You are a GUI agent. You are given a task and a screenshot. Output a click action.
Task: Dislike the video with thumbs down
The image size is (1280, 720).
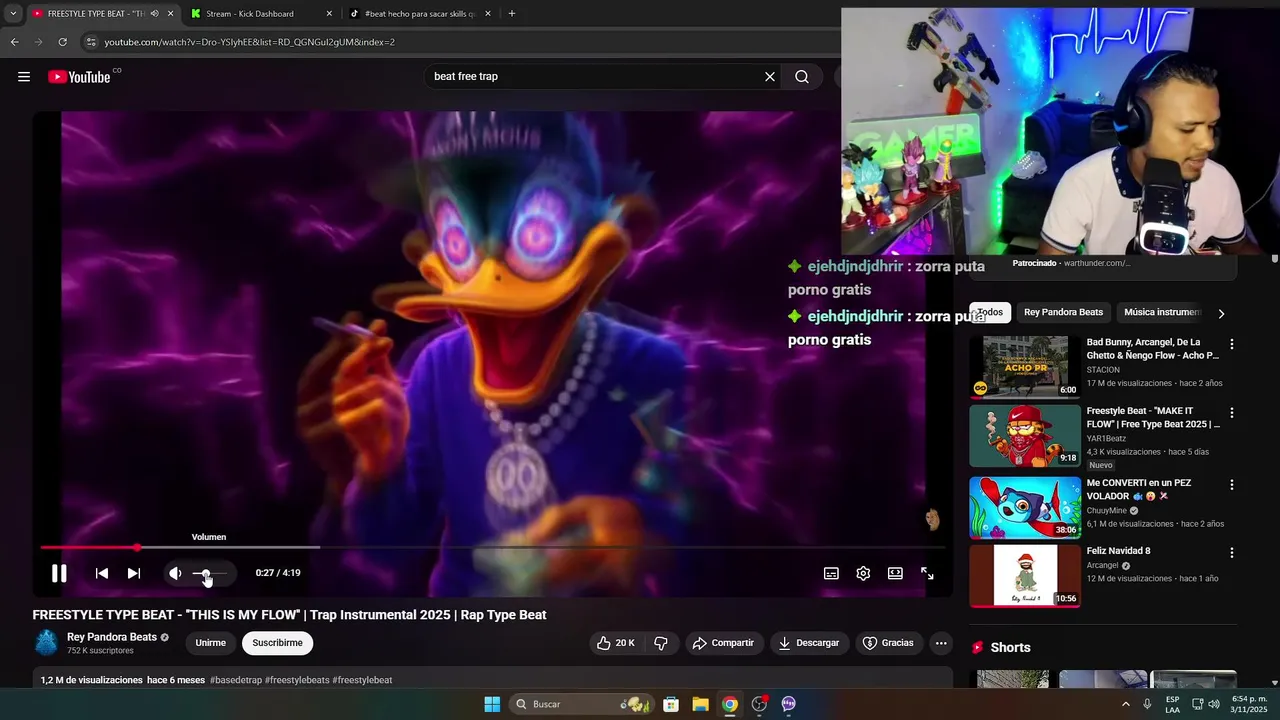[661, 643]
